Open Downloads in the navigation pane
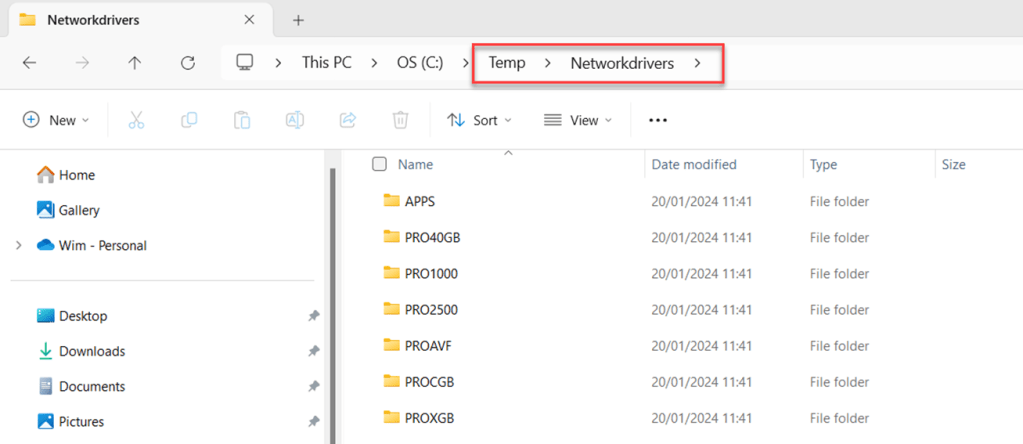The image size is (1023, 444). pos(91,351)
